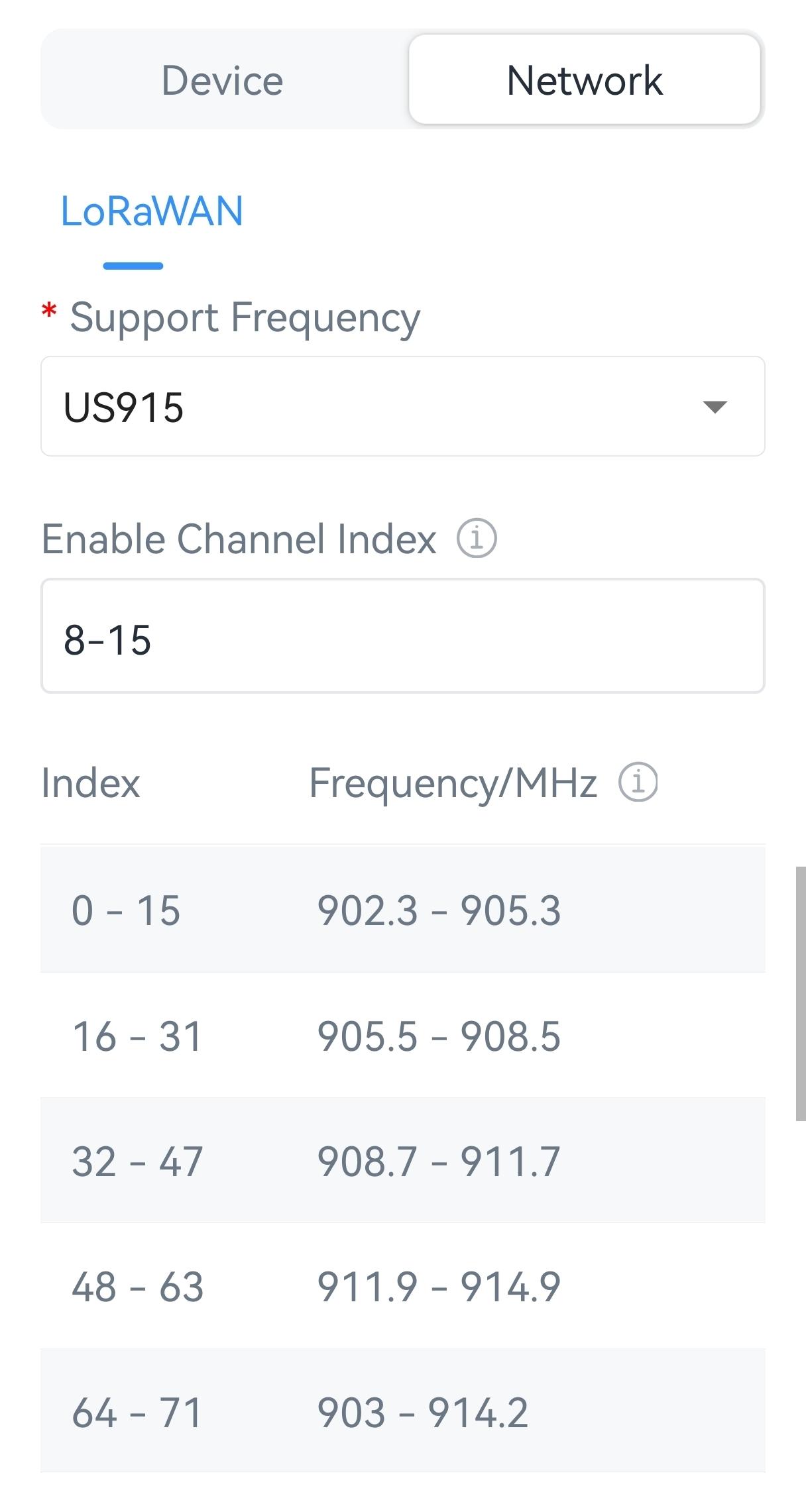Click the Enable Channel Index input field
The height and width of the screenshot is (1512, 806).
pyautogui.click(x=402, y=637)
